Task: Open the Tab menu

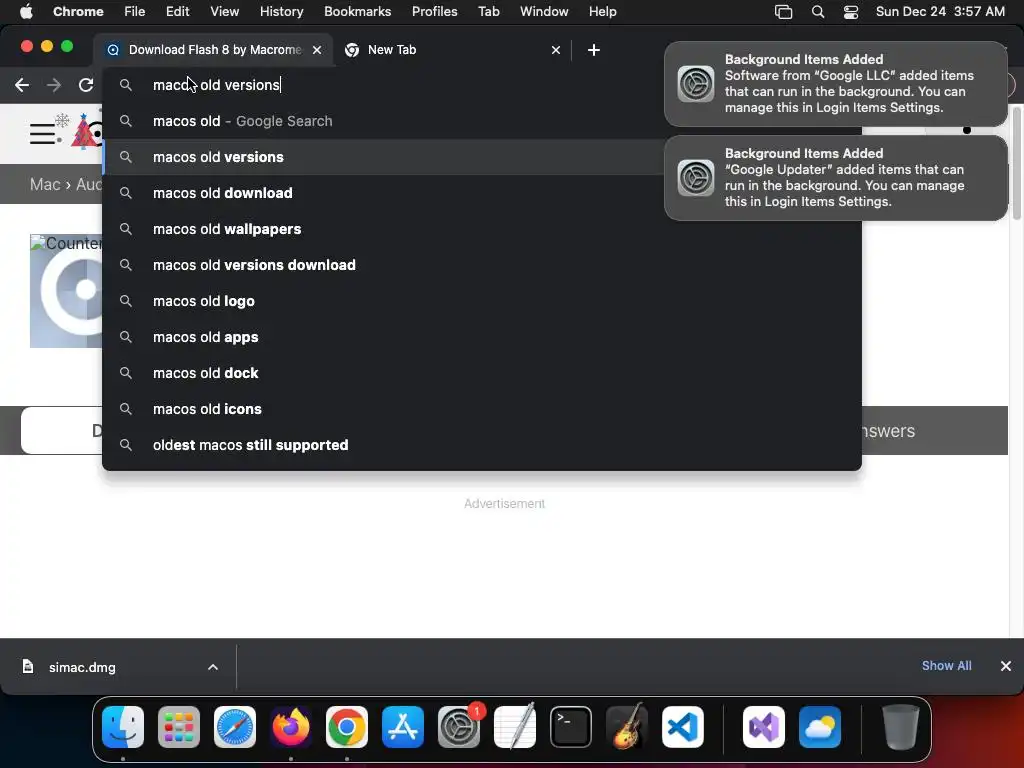Action: [488, 11]
